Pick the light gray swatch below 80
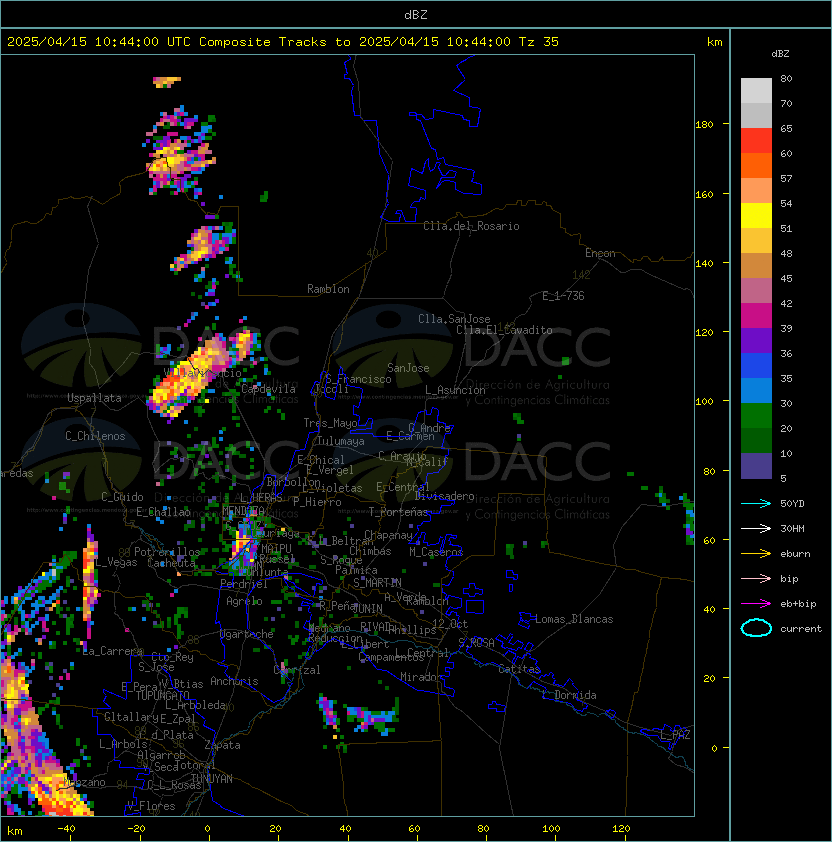Viewport: 832px width, 842px height. [756, 91]
